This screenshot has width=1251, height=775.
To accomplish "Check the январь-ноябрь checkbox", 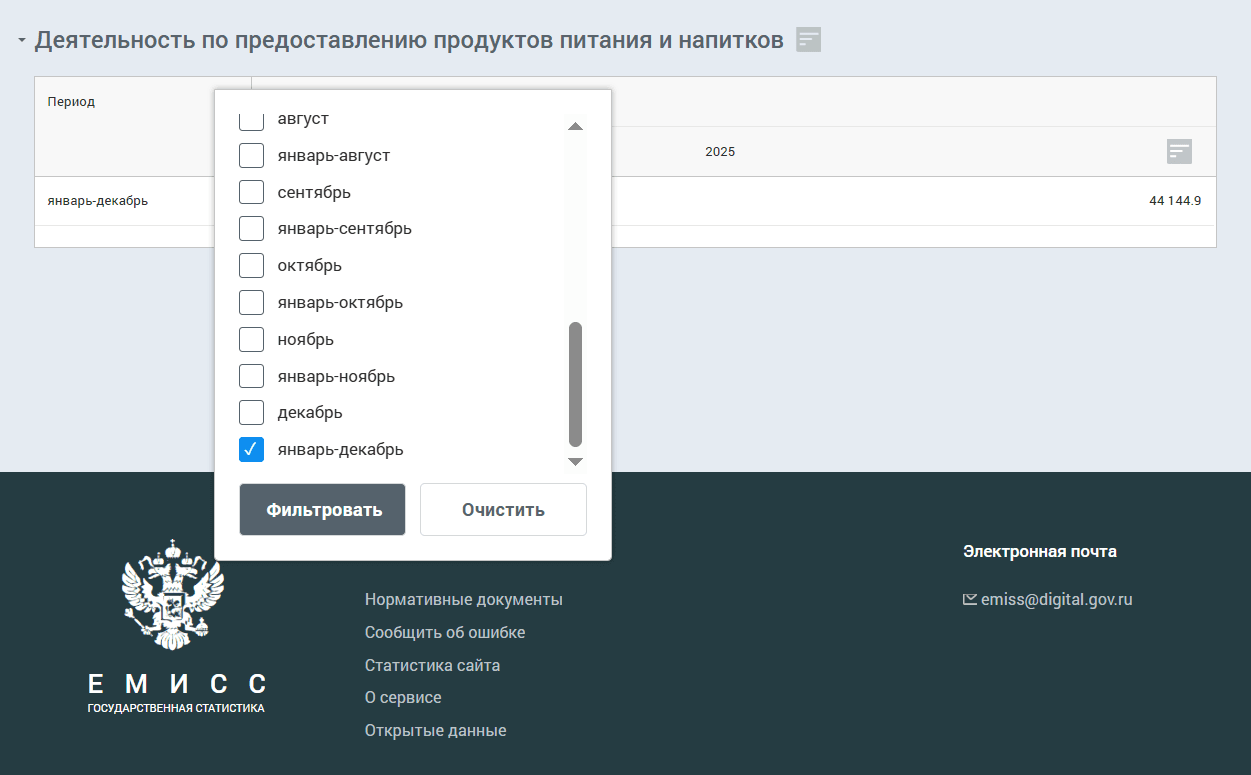I will pyautogui.click(x=251, y=376).
